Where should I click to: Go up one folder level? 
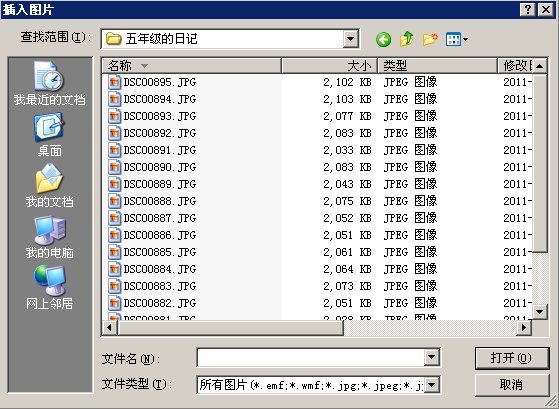pos(406,39)
